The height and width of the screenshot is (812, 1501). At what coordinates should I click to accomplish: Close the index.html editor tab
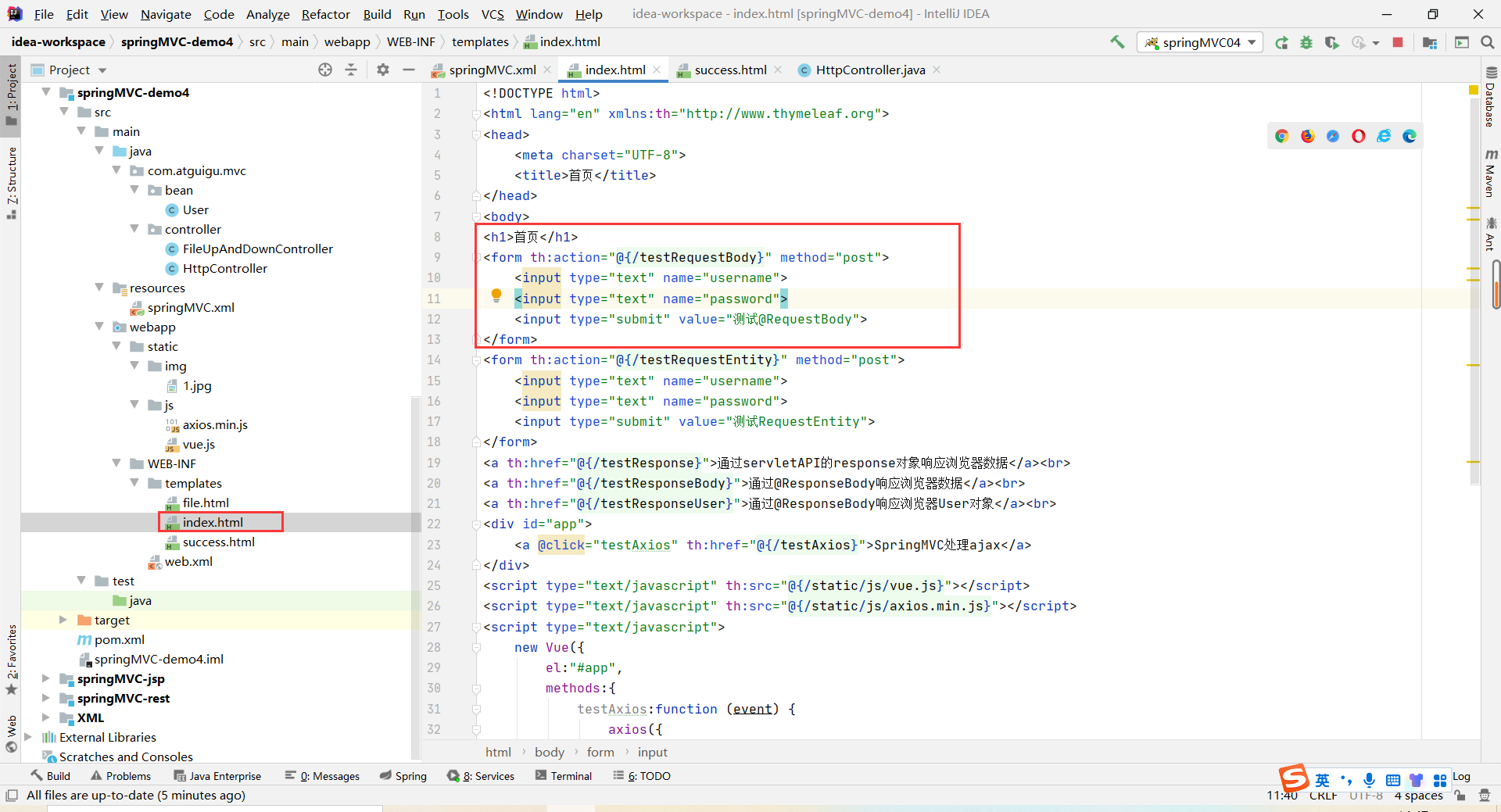(657, 70)
